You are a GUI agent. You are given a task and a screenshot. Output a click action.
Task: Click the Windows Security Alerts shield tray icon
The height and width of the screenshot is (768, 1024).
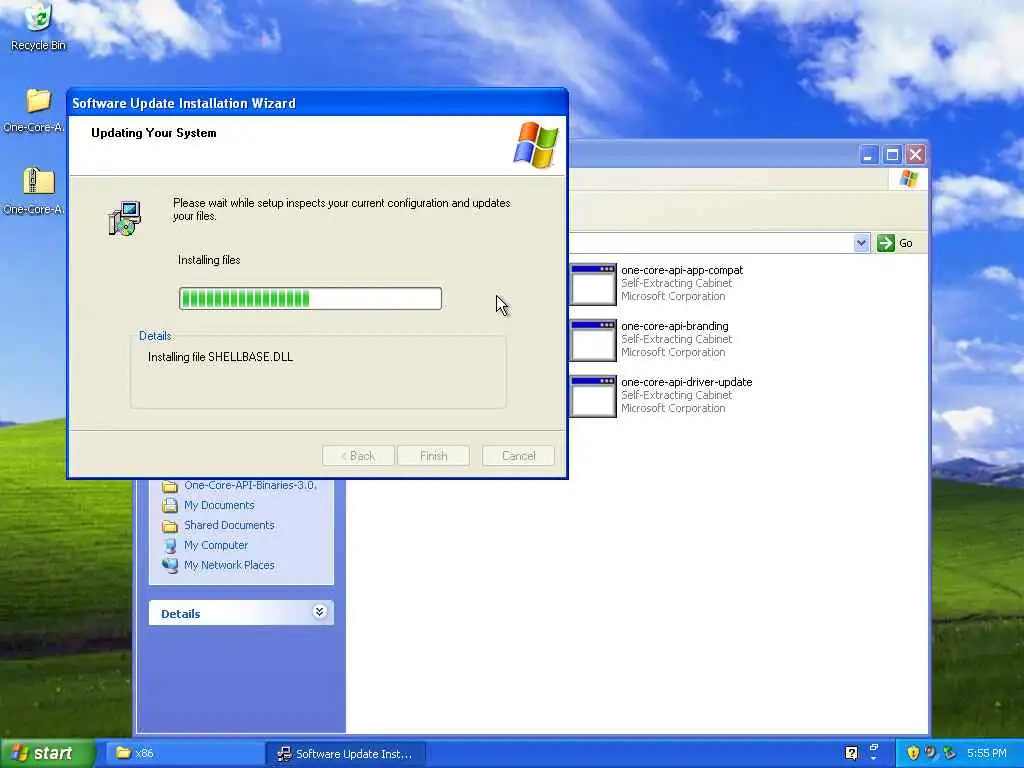pyautogui.click(x=913, y=753)
